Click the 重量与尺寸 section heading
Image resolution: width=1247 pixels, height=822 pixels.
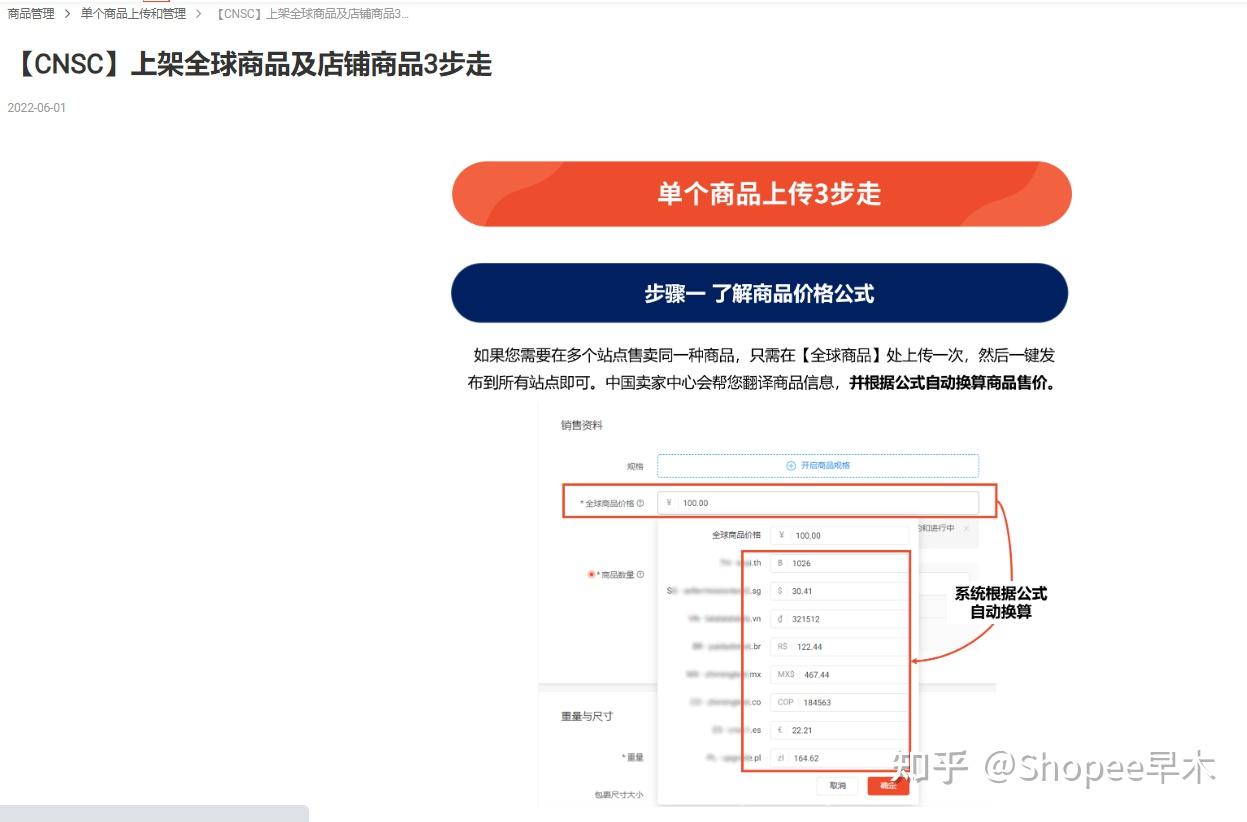587,716
